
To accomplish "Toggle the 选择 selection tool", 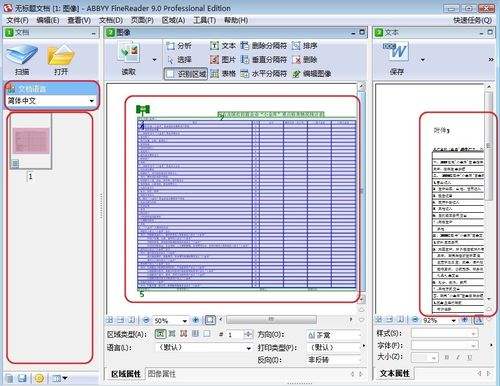I will click(x=179, y=60).
